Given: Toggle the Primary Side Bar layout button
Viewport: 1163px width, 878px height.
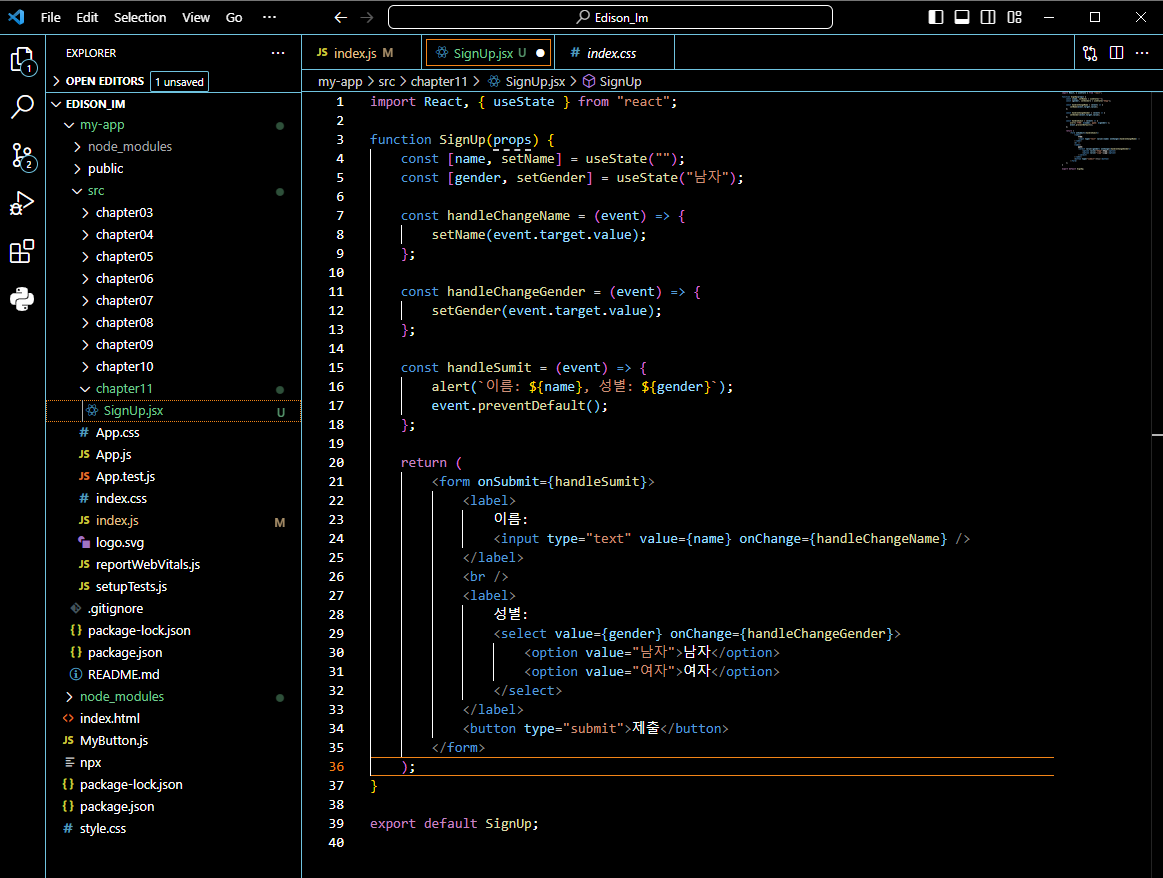Looking at the screenshot, I should pos(936,17).
